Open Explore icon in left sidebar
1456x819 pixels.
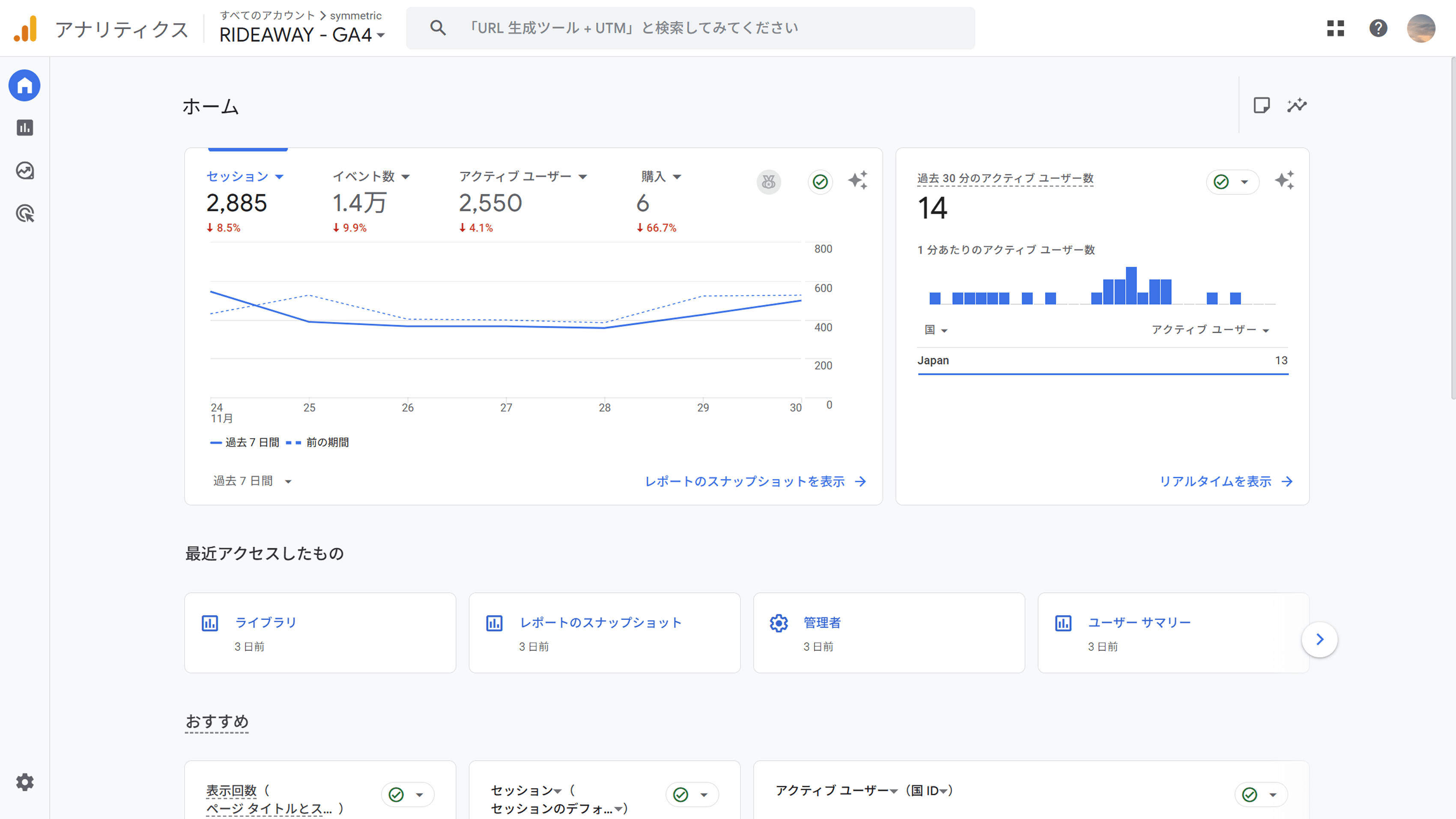(24, 170)
